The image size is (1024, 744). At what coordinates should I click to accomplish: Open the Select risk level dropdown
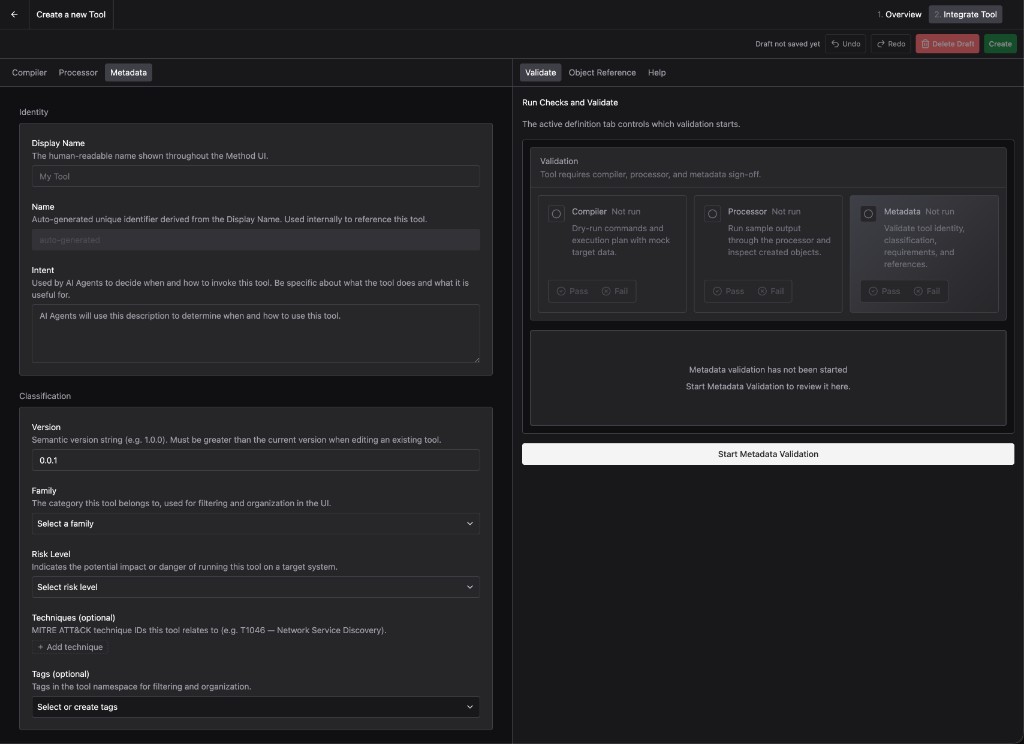[x=255, y=587]
